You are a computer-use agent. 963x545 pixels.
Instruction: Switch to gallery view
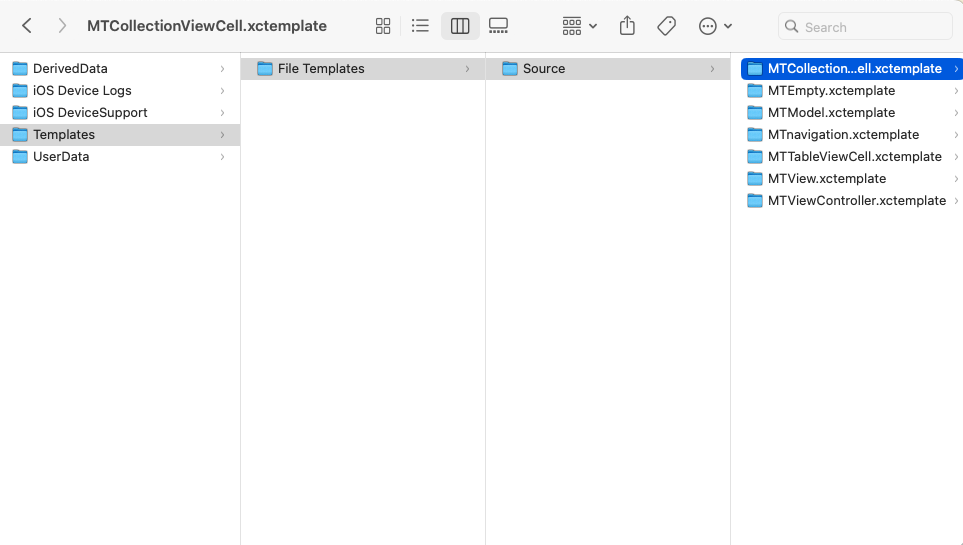(x=498, y=26)
